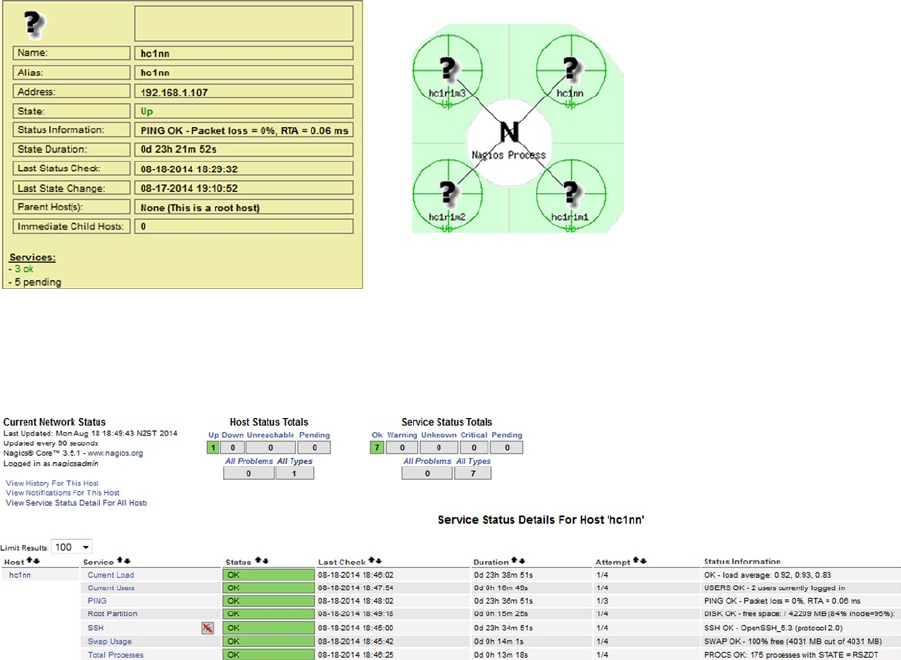Sort ascending by Duration column arrow

click(515, 561)
